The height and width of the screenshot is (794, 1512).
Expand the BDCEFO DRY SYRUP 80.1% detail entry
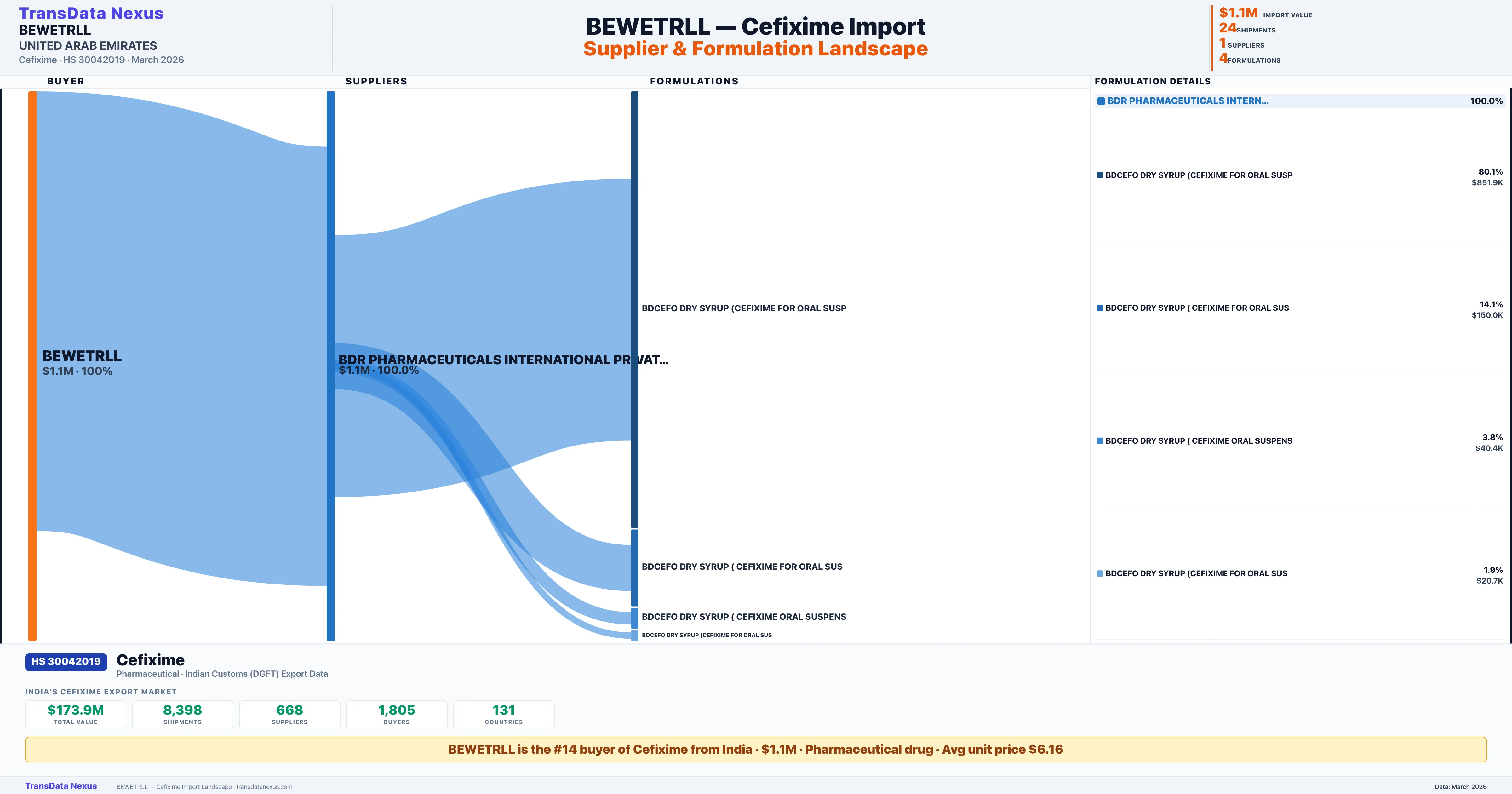[1197, 175]
